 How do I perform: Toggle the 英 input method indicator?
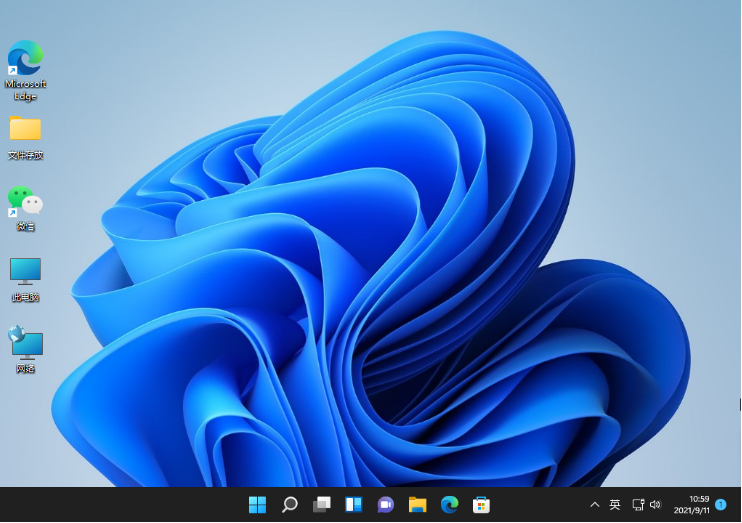point(615,505)
